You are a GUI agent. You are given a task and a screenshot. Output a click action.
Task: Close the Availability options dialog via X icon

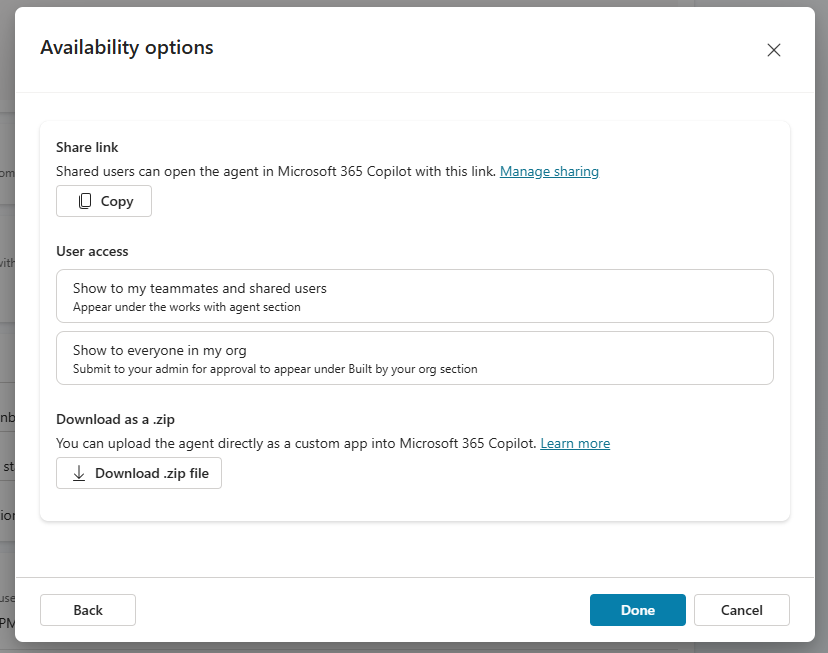click(x=774, y=49)
